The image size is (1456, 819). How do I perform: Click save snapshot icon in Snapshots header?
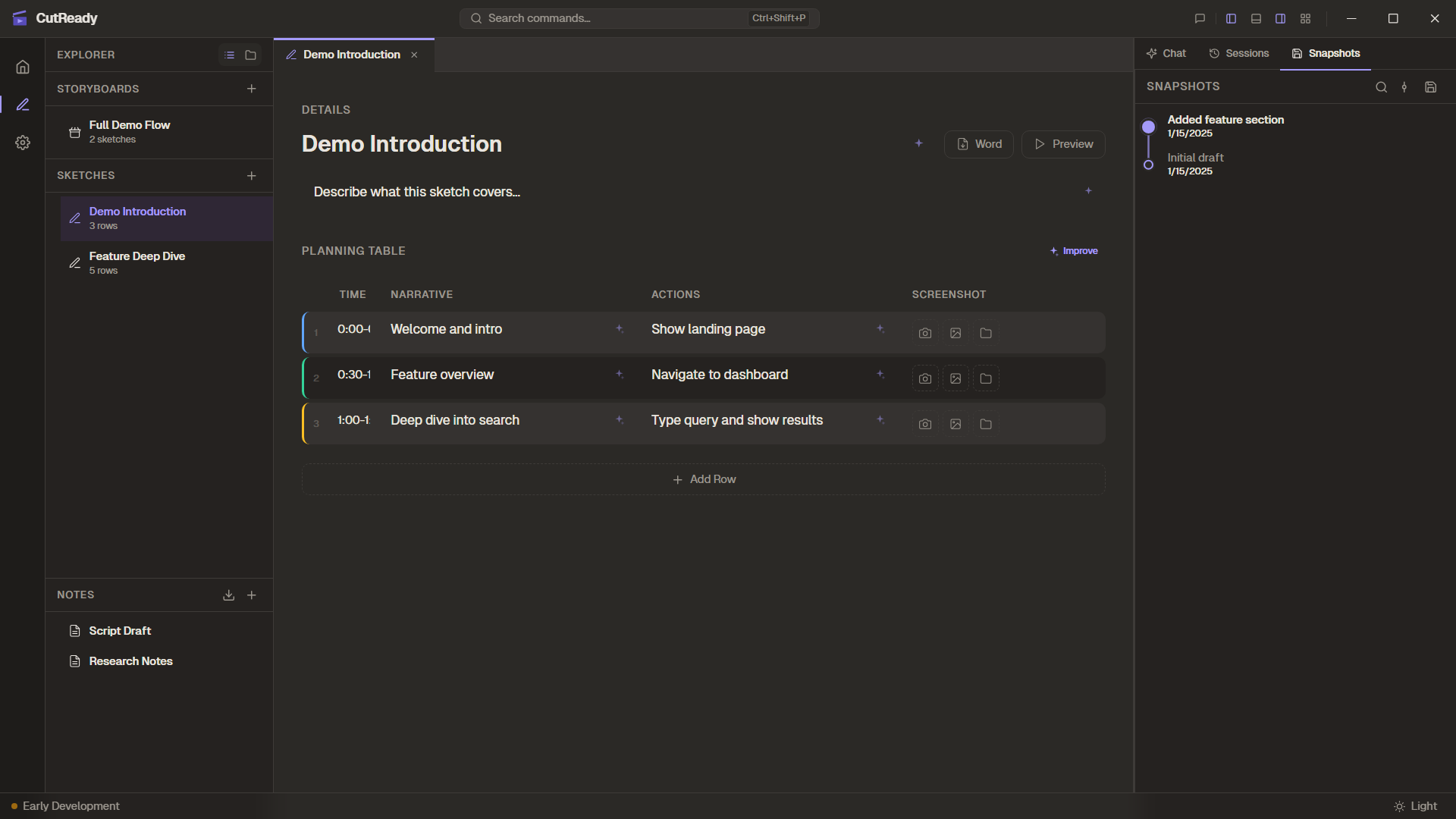tap(1430, 87)
